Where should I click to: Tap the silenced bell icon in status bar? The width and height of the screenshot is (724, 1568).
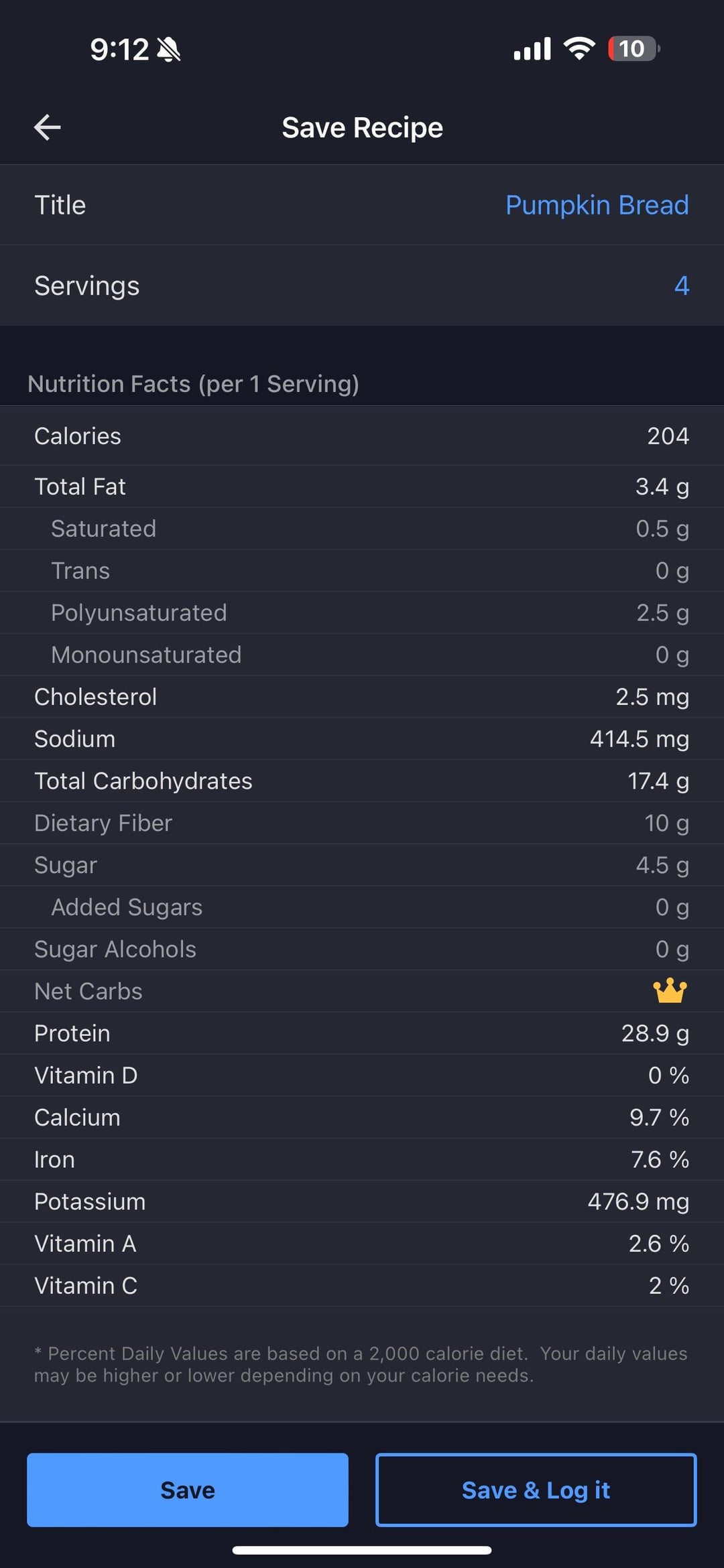(x=168, y=49)
